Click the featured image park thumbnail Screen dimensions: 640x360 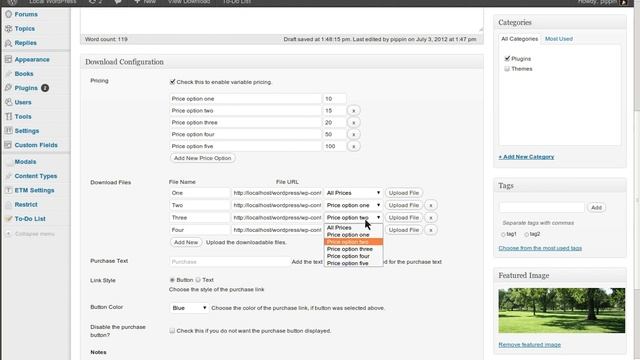[x=562, y=311]
